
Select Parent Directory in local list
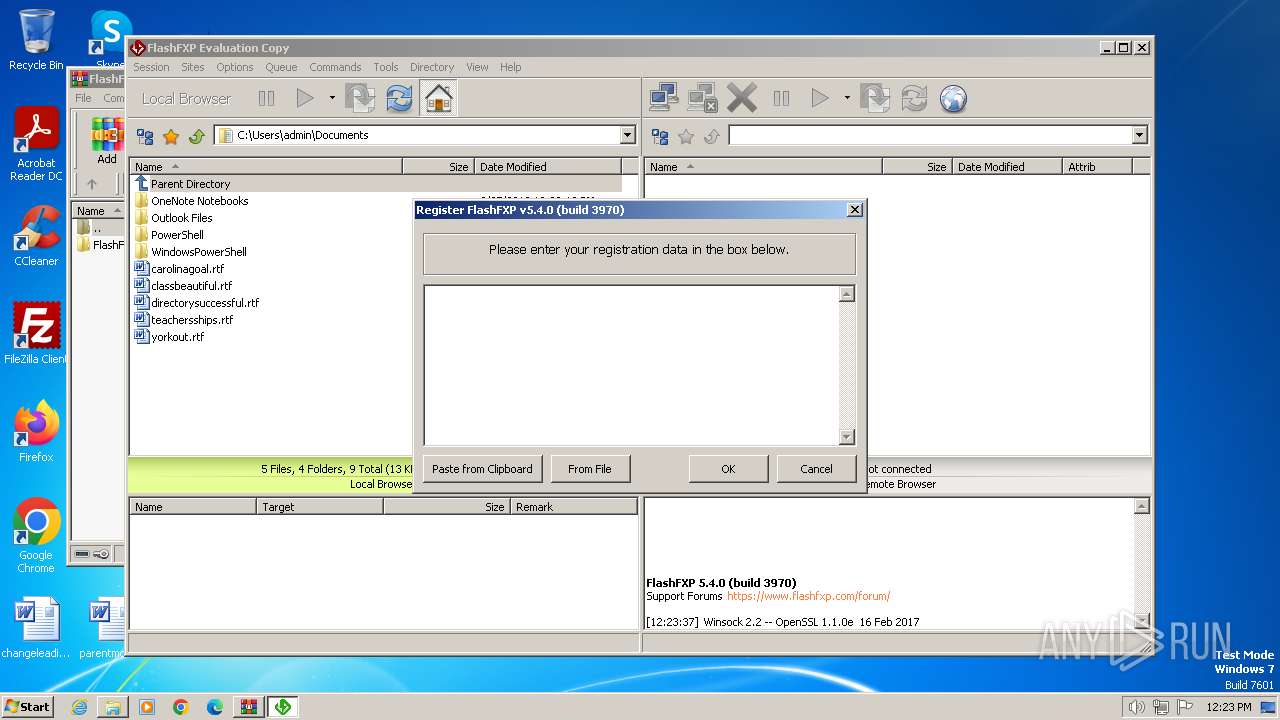pos(190,184)
